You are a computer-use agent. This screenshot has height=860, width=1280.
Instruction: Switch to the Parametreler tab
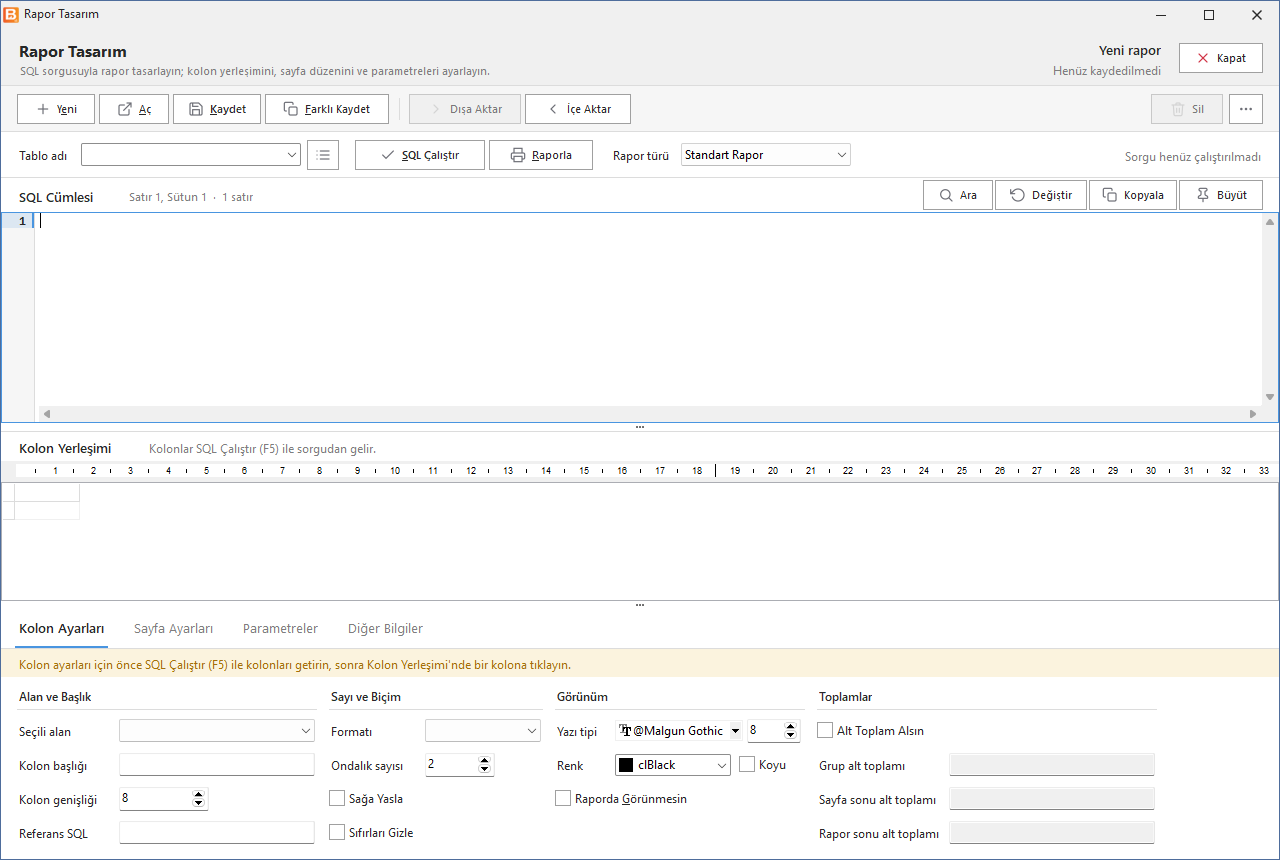pyautogui.click(x=280, y=629)
